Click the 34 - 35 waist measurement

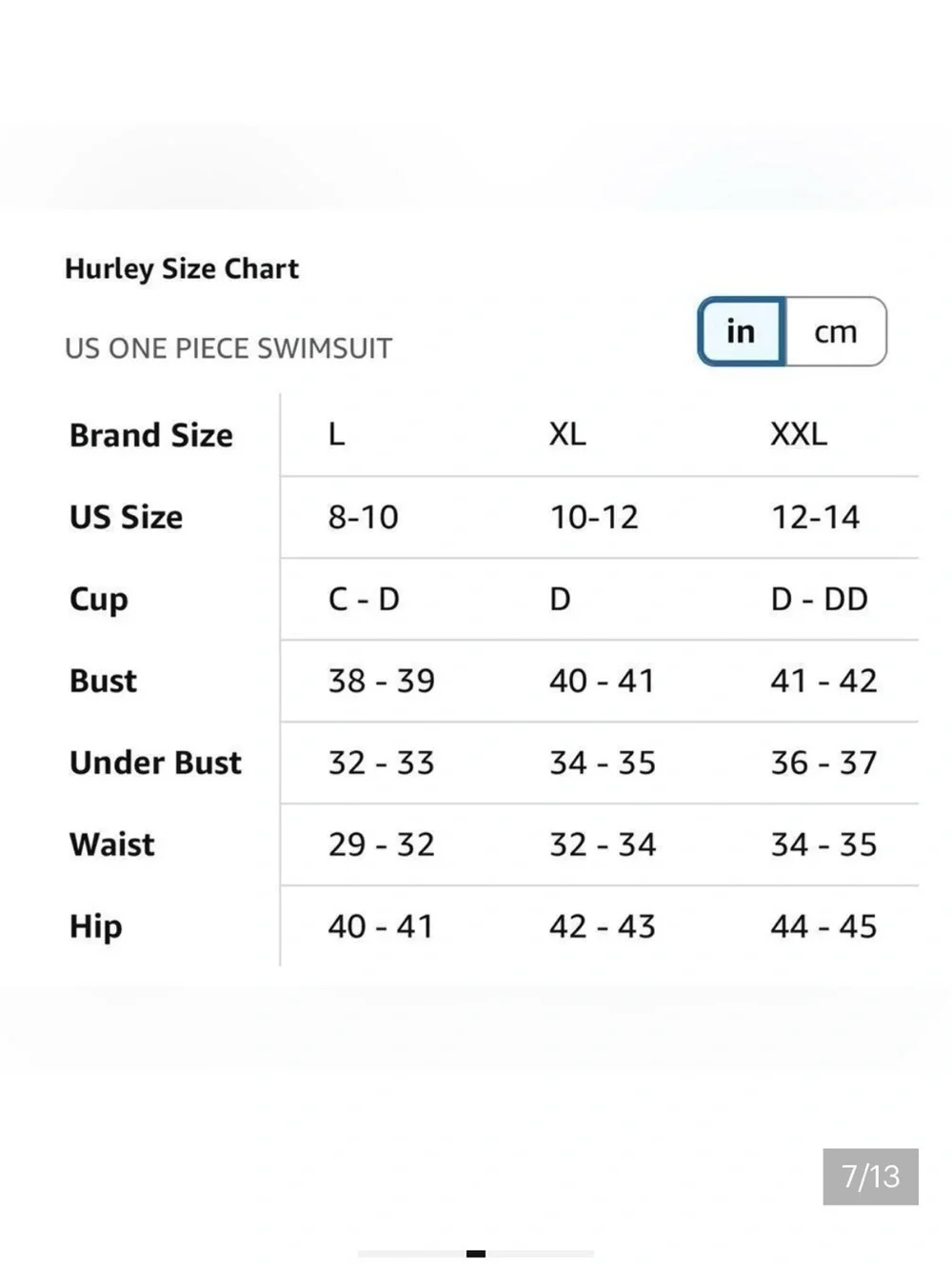824,845
